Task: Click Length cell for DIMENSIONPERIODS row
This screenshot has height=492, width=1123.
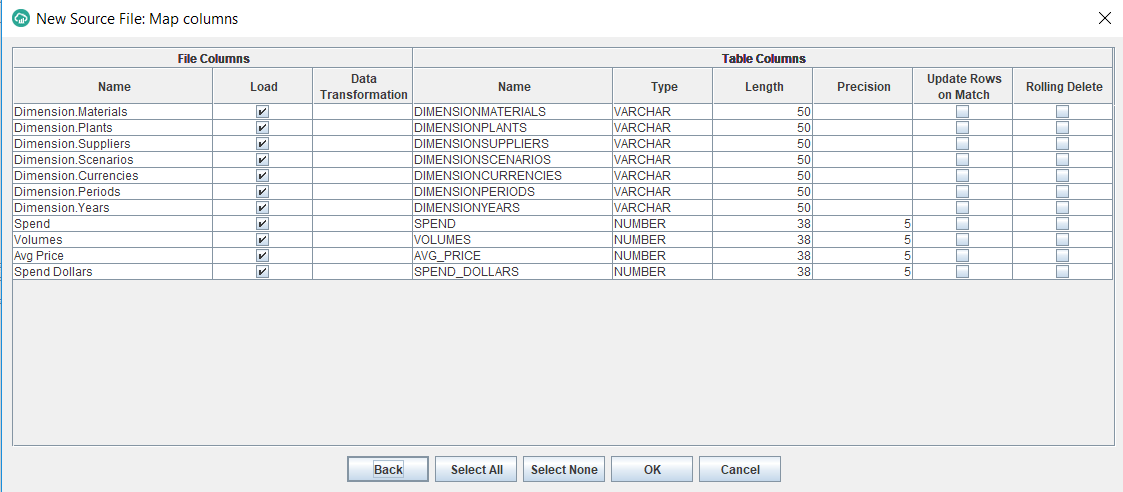Action: [762, 192]
